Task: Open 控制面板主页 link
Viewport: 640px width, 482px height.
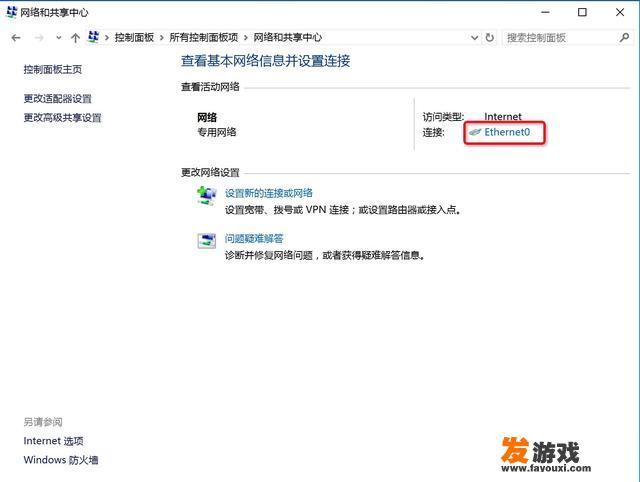Action: coord(53,69)
